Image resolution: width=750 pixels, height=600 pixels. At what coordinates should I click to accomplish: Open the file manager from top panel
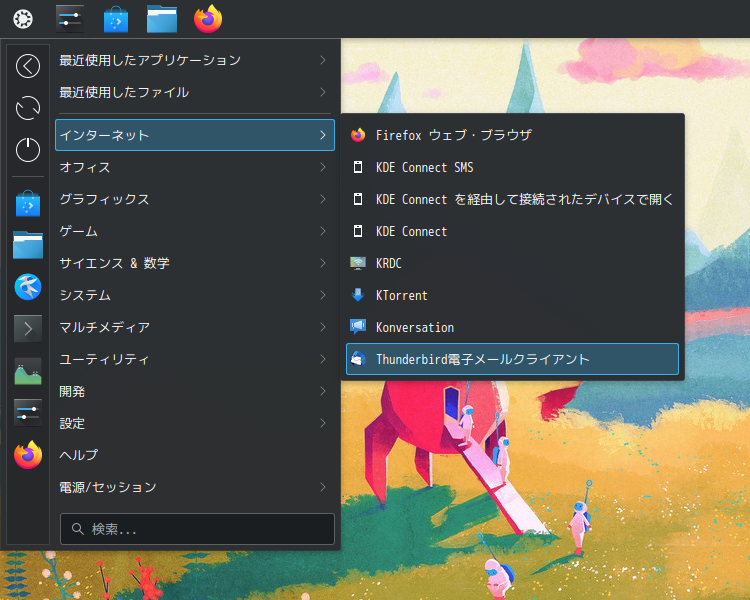162,19
